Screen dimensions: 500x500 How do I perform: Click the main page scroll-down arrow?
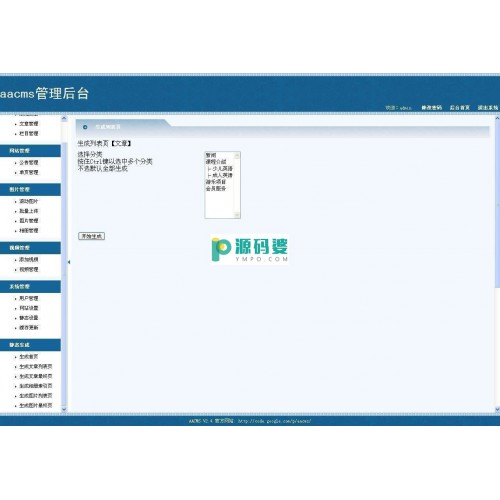click(497, 409)
